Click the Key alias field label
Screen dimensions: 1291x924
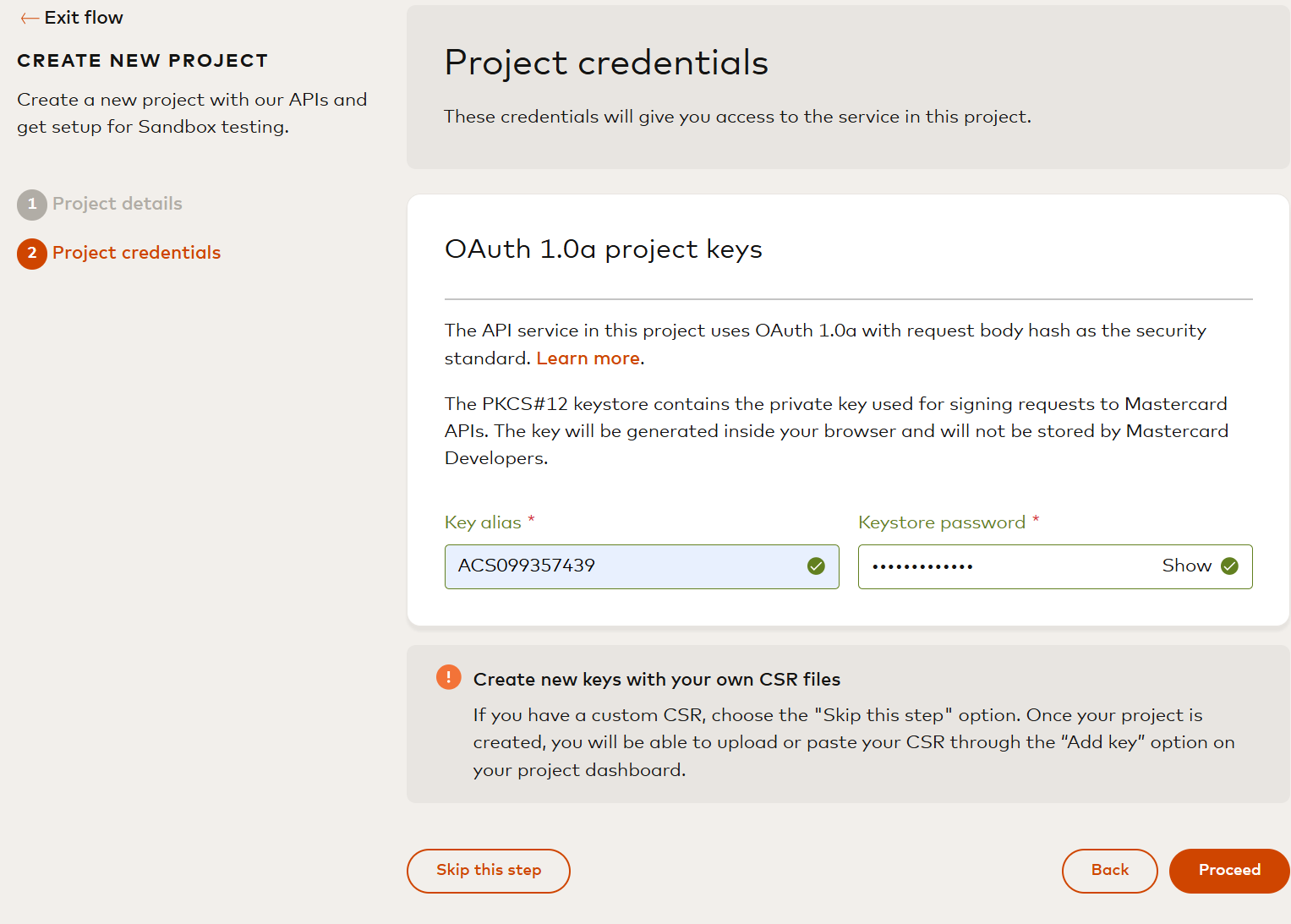click(483, 522)
